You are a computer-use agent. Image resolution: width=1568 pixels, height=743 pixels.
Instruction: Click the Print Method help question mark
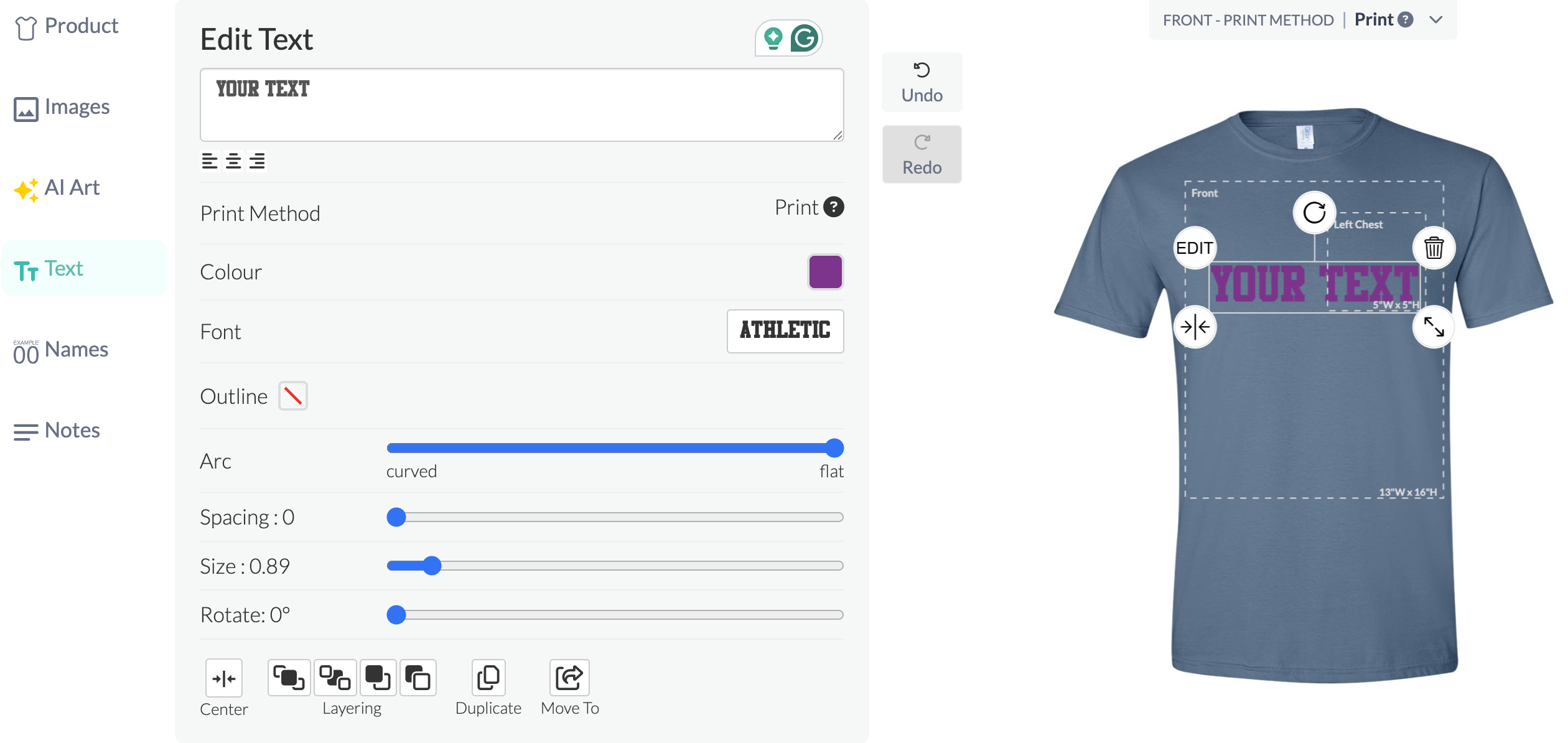(x=833, y=207)
